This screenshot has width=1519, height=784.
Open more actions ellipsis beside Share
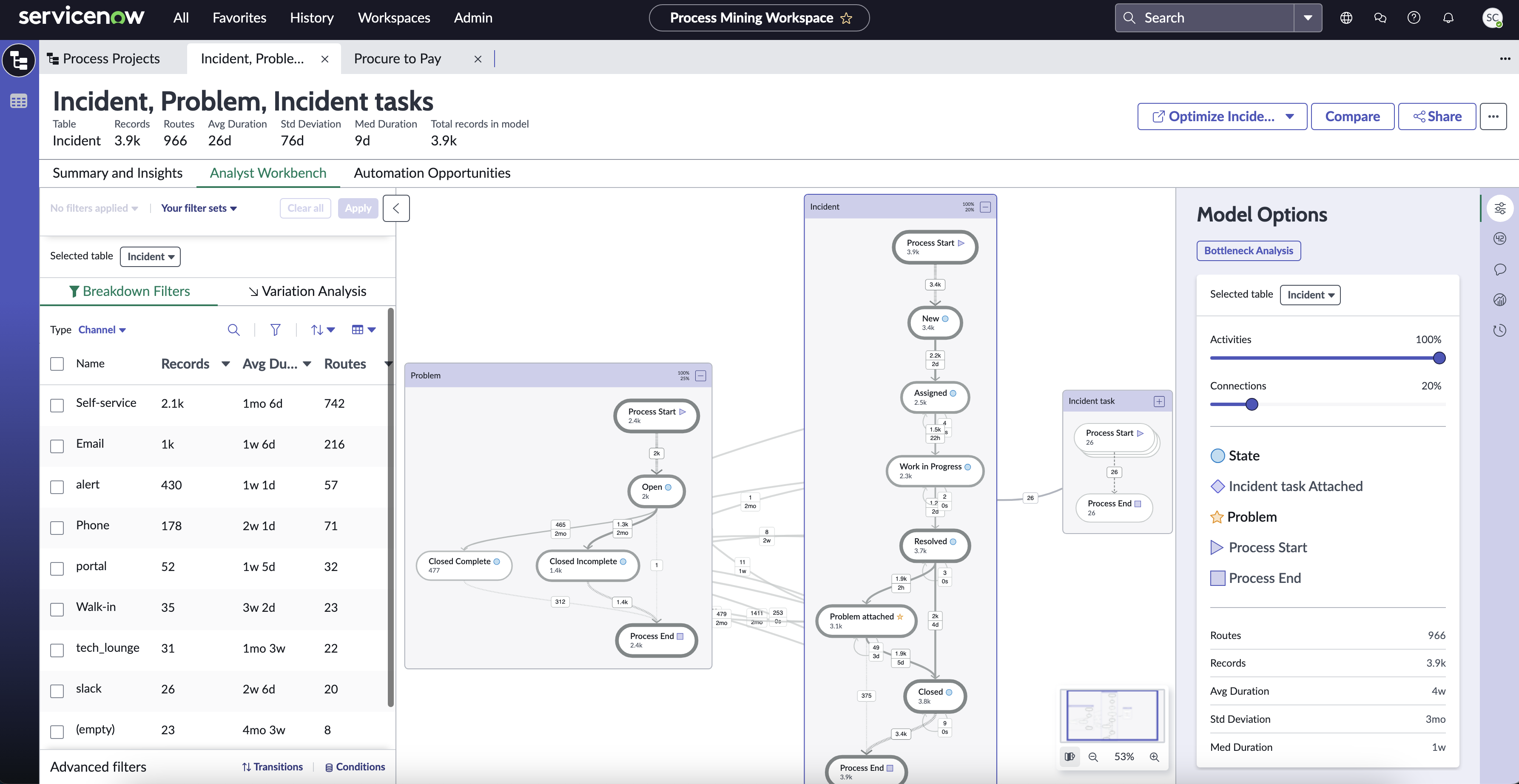click(x=1493, y=116)
